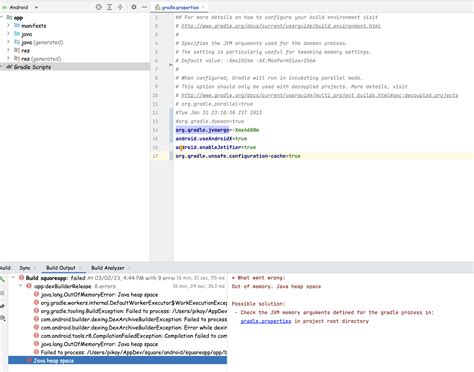Select the java (generated) folder
Image resolution: width=474 pixels, height=372 pixels.
click(42, 42)
